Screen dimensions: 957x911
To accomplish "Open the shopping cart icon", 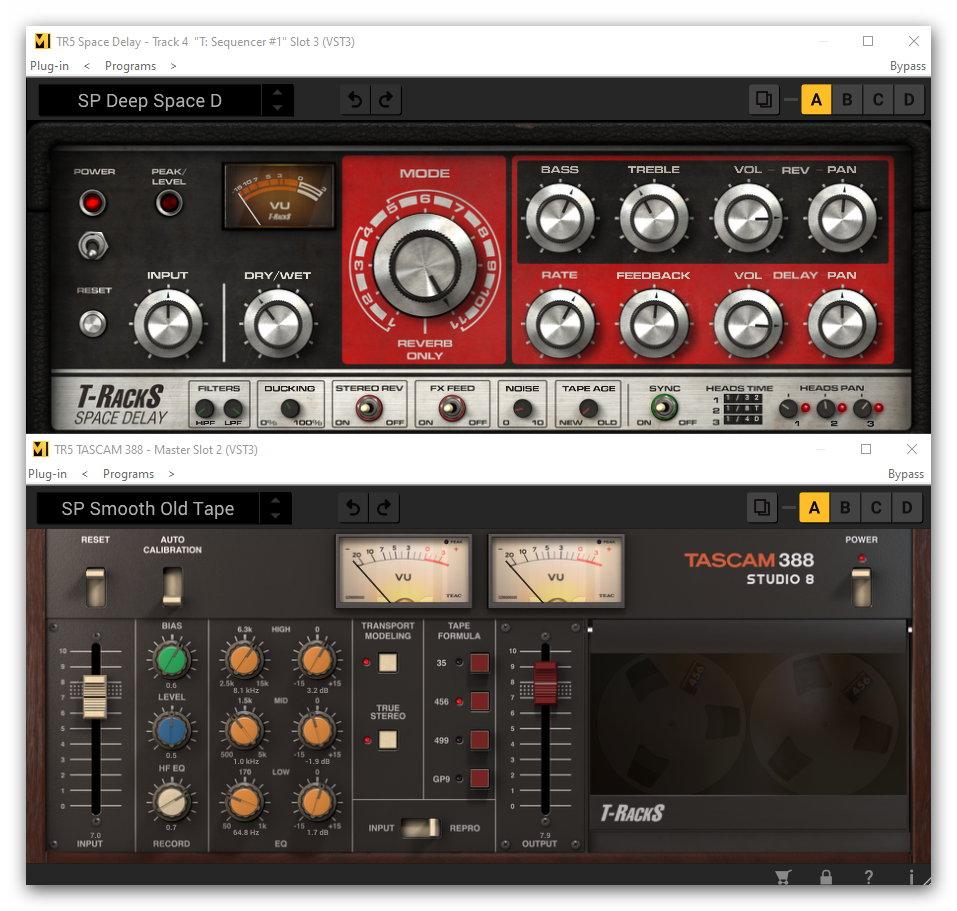I will 783,877.
